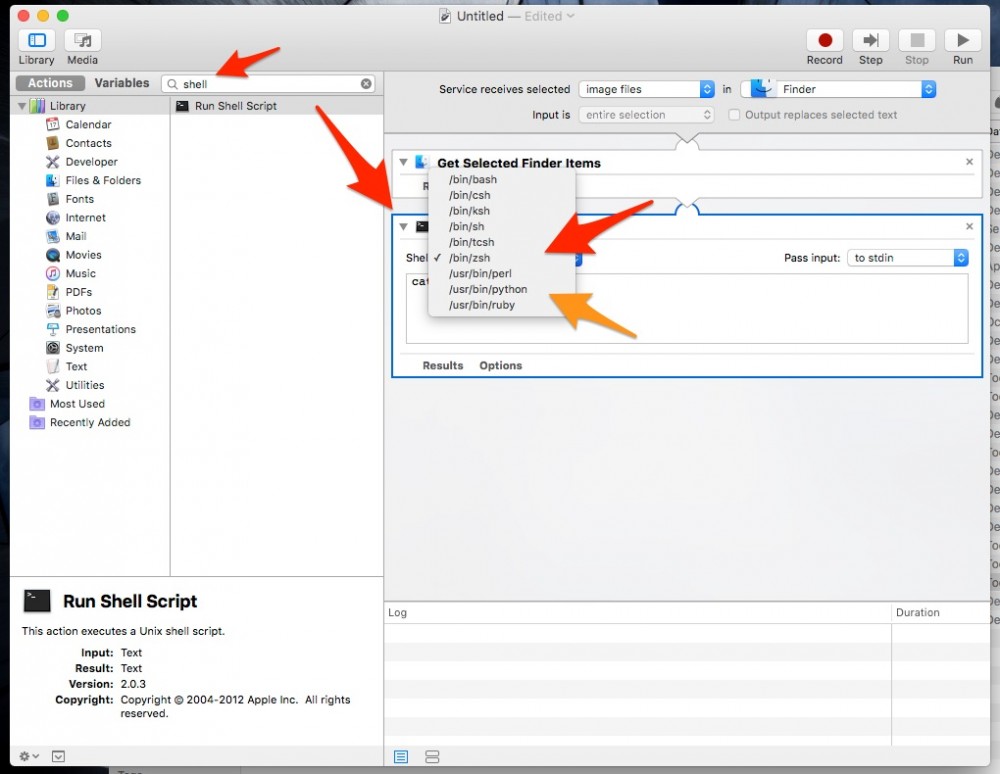Open the Pass input dropdown

coord(906,257)
